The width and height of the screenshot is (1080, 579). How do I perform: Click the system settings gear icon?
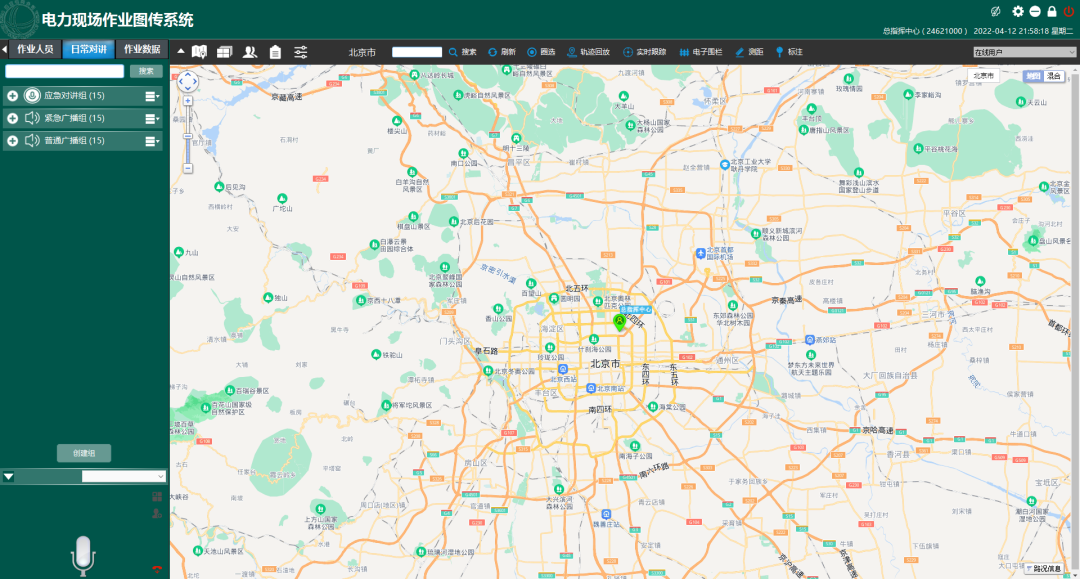click(x=1017, y=11)
